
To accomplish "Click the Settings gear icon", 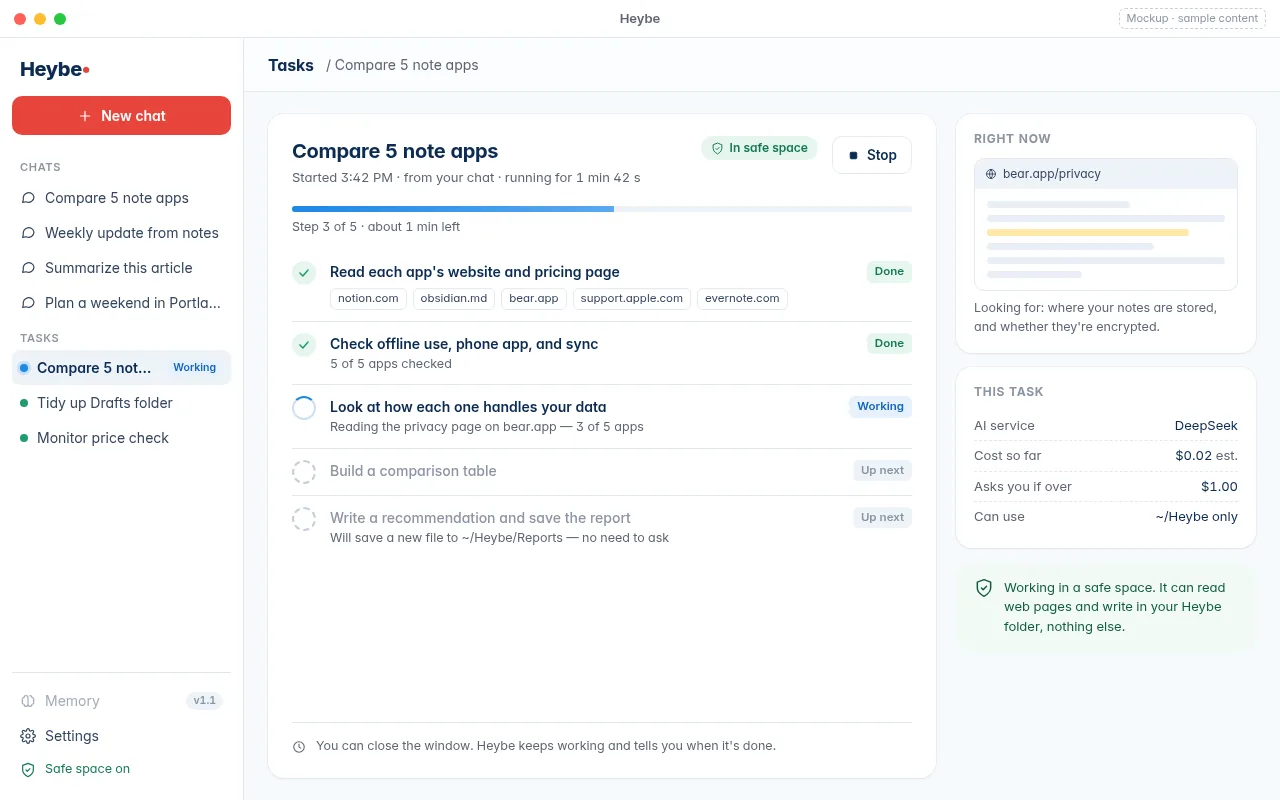I will click(28, 736).
